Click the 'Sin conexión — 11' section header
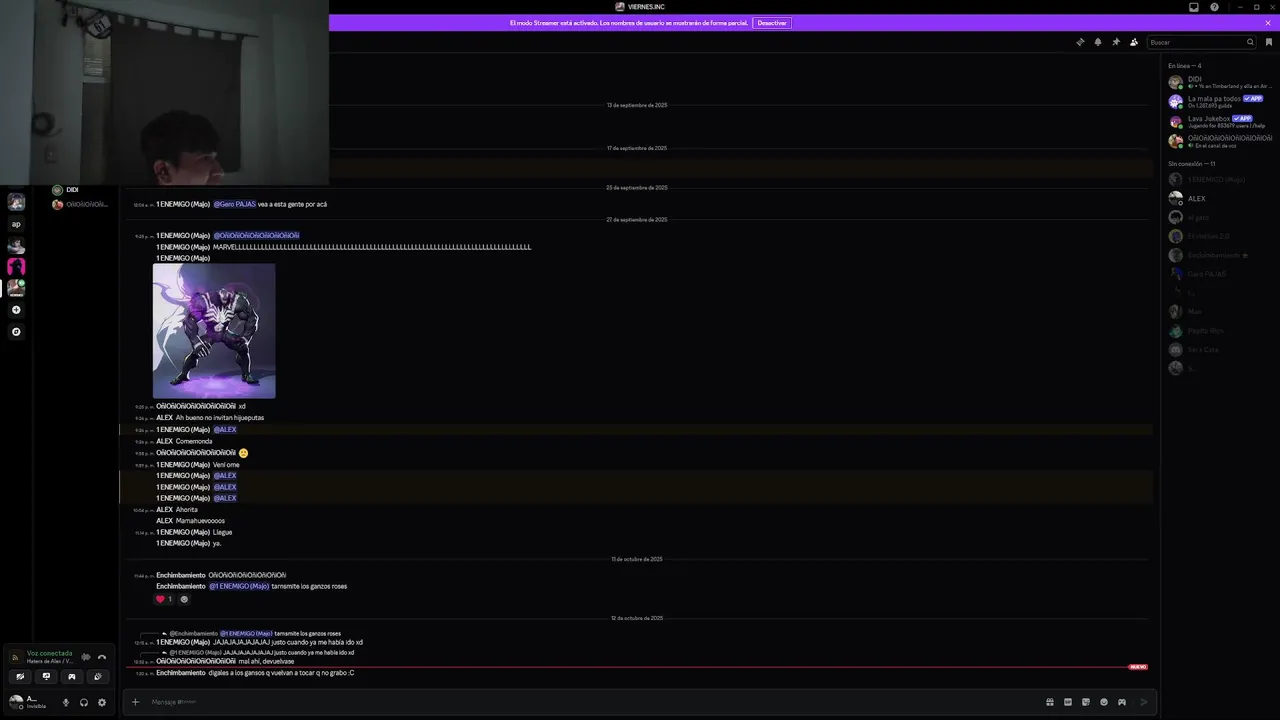 1192,164
